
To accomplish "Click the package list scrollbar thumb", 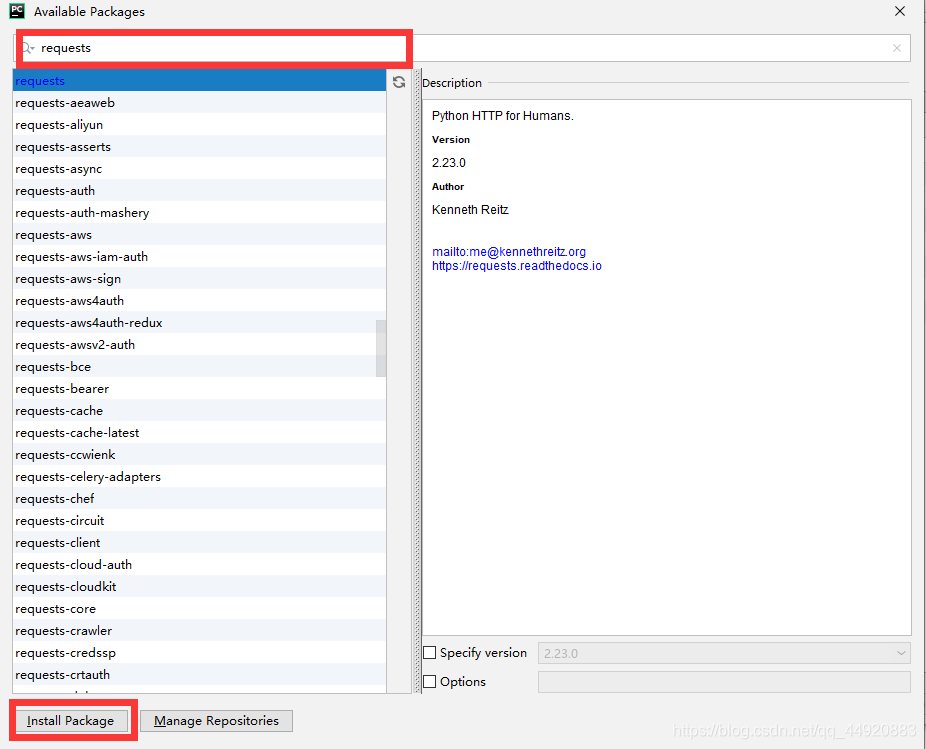I will pyautogui.click(x=381, y=349).
